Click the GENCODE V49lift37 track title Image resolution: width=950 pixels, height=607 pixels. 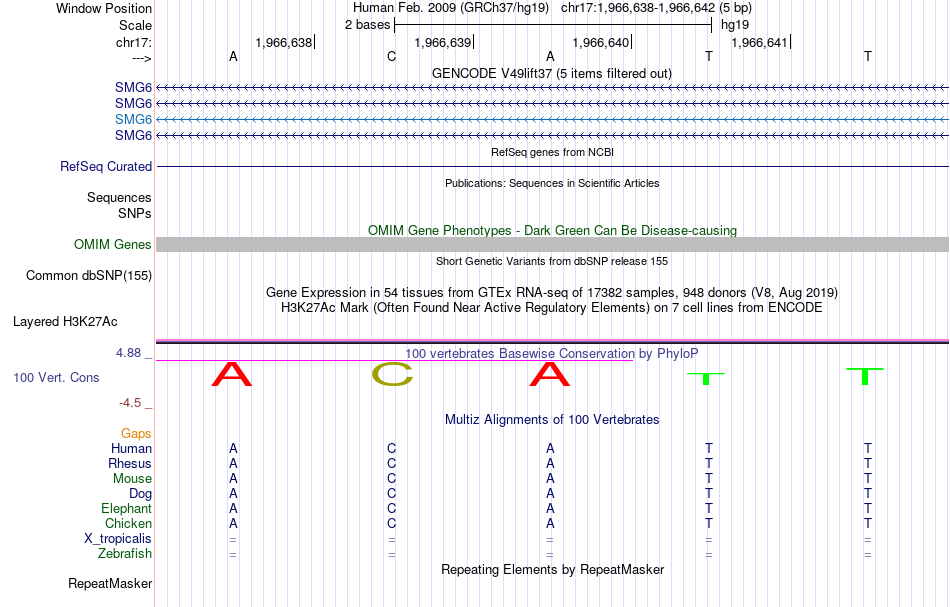point(552,73)
